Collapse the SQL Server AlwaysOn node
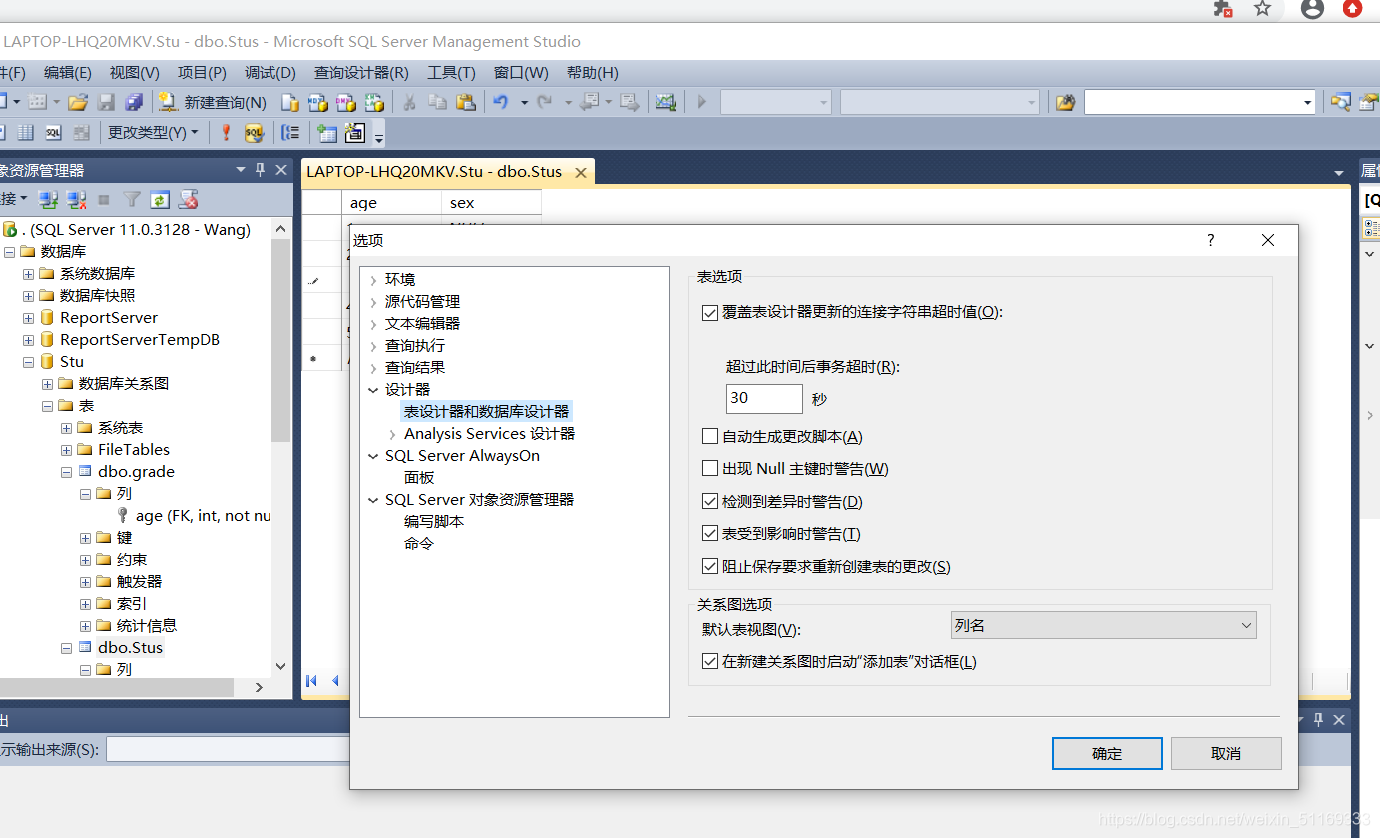 [x=373, y=456]
